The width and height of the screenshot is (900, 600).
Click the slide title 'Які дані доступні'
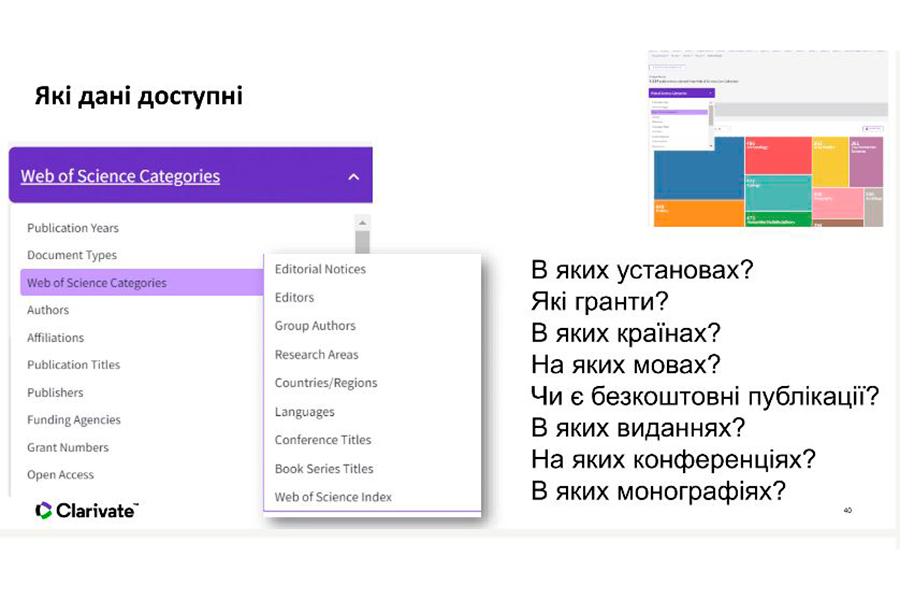coord(138,95)
